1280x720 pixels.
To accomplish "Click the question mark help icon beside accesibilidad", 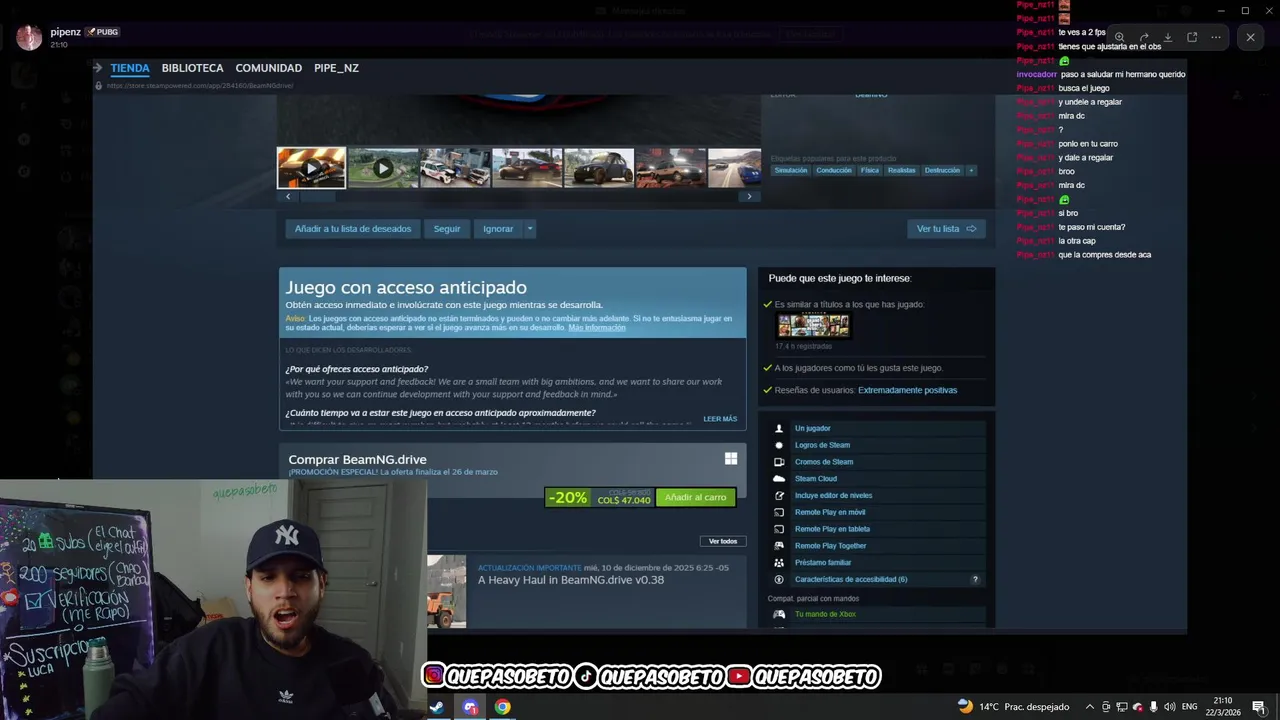I will pyautogui.click(x=975, y=579).
